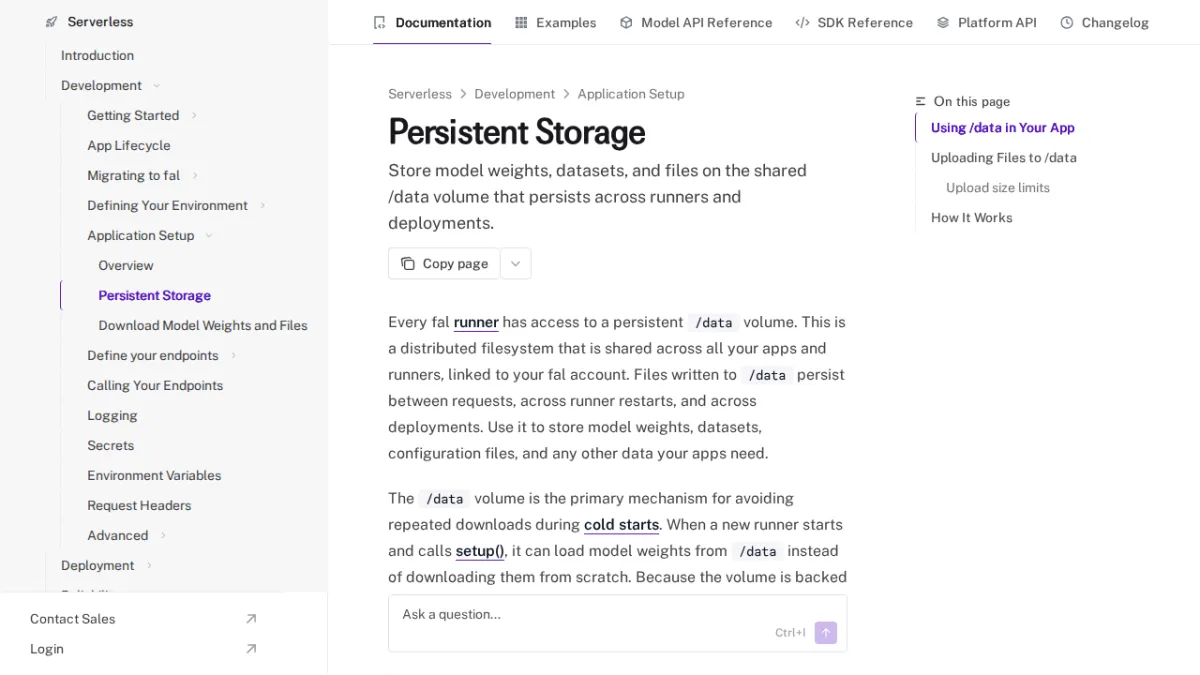Click breadcrumb chevron after Development
Viewport: 1200px width, 675px height.
(x=566, y=94)
